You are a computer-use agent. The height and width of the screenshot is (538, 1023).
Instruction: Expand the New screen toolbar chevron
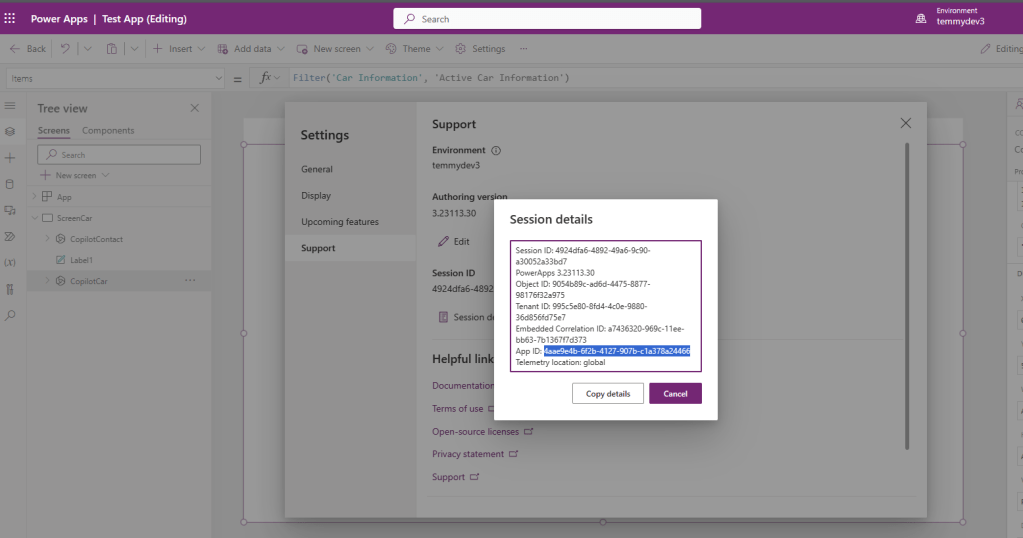tap(370, 49)
